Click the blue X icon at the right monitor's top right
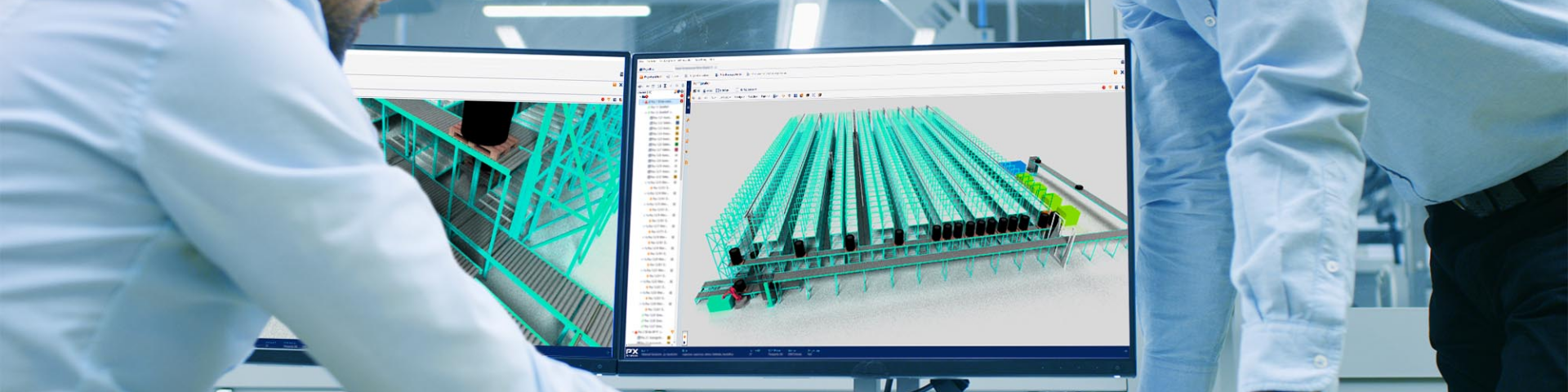The width and height of the screenshot is (1568, 392). point(1122,72)
